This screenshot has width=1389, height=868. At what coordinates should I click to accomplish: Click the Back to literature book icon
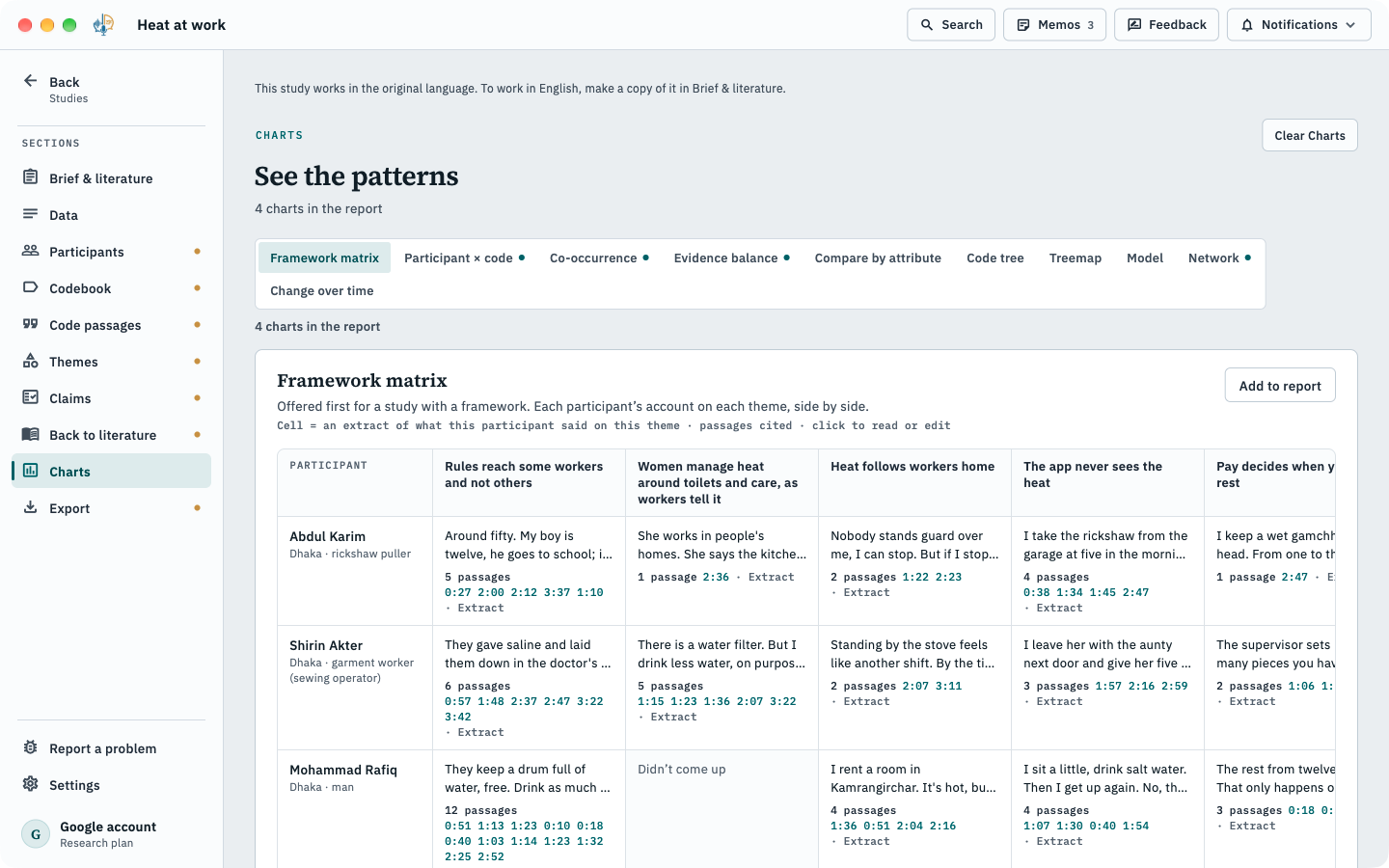30,434
